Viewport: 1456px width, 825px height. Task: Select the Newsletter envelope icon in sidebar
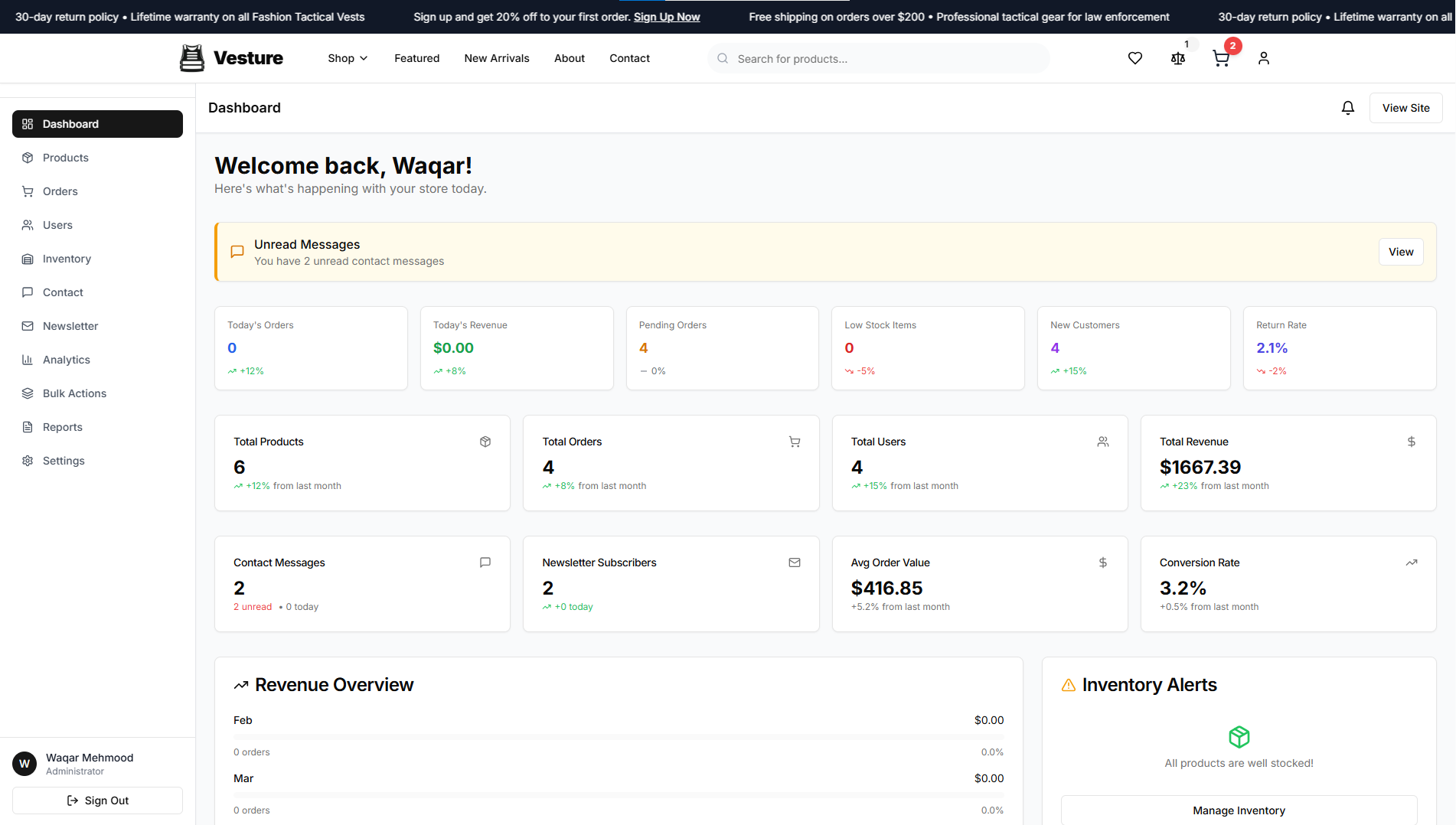tap(28, 325)
